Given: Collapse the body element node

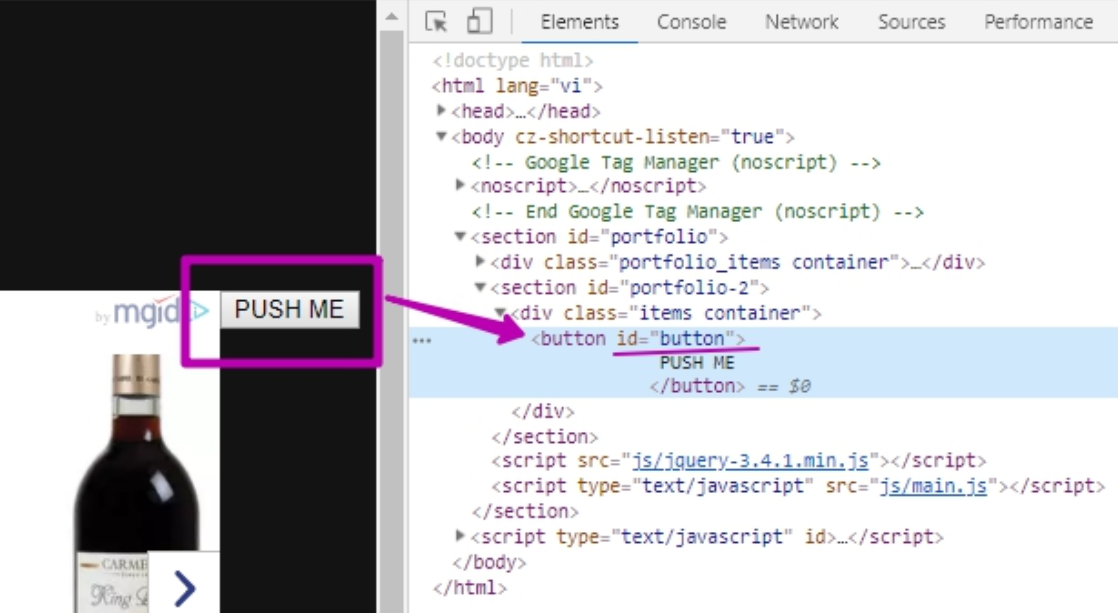Looking at the screenshot, I should pyautogui.click(x=441, y=135).
